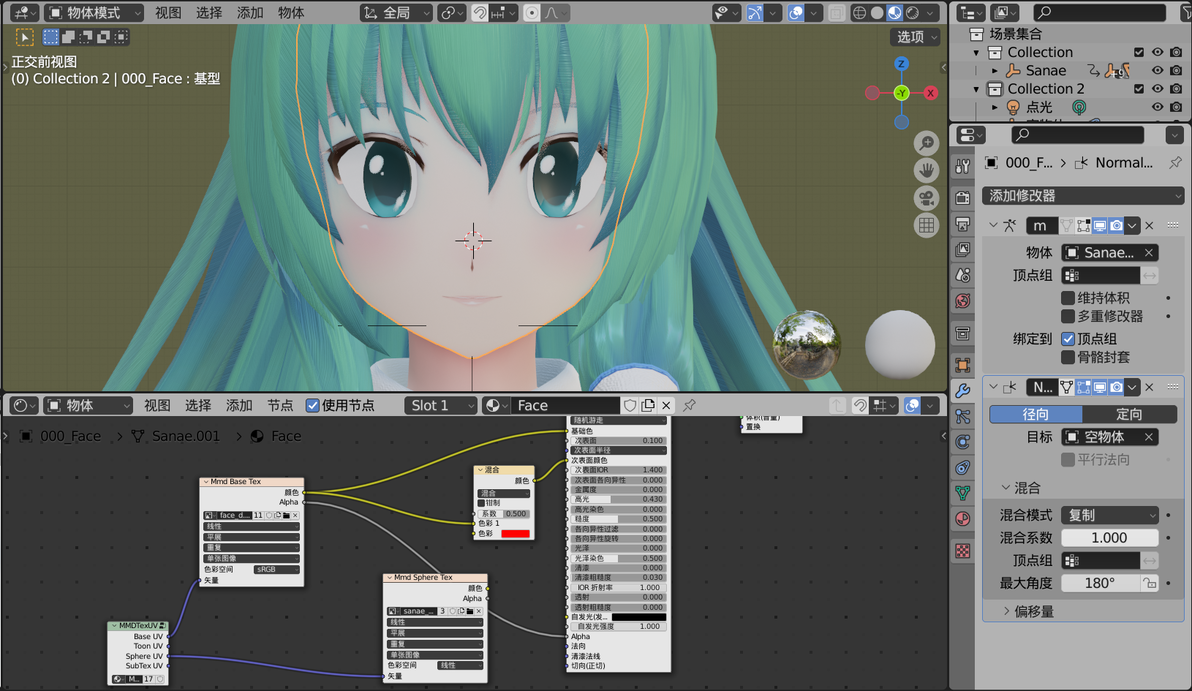
Task: Click the node editor pin icon
Action: [690, 405]
